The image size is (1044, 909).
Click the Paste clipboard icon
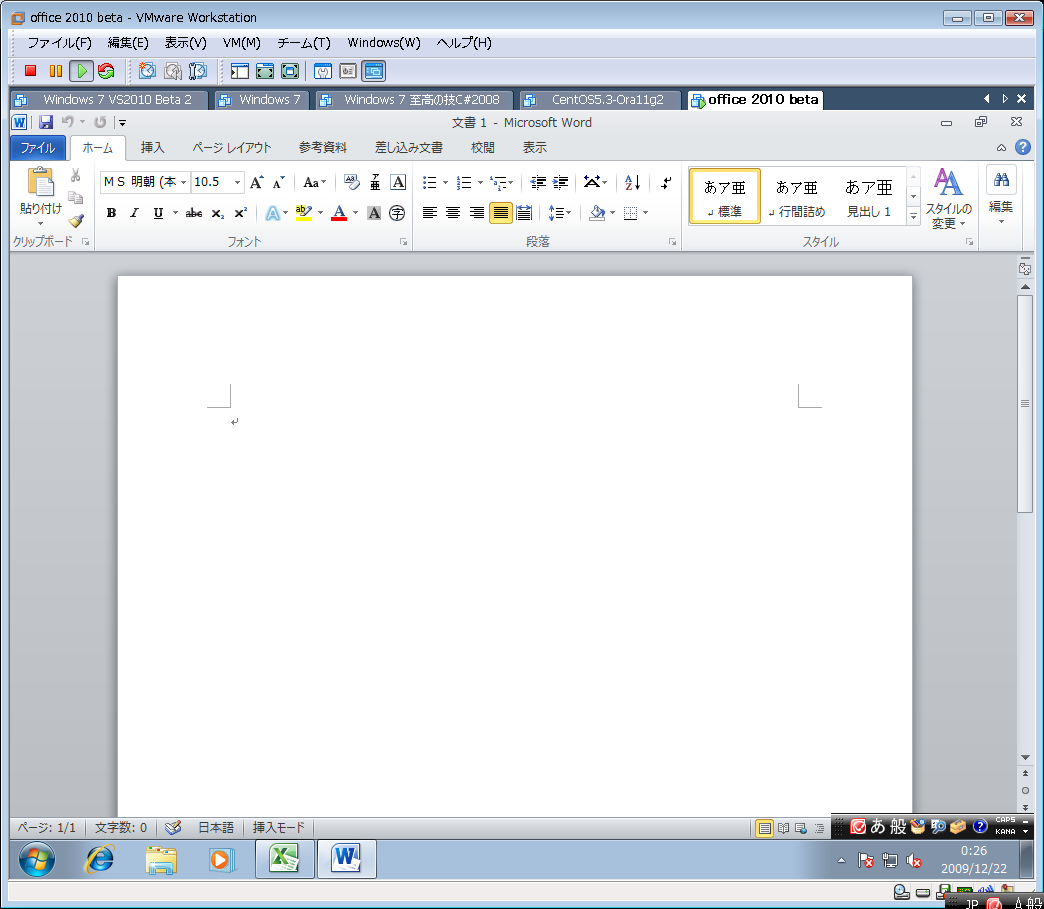41,184
